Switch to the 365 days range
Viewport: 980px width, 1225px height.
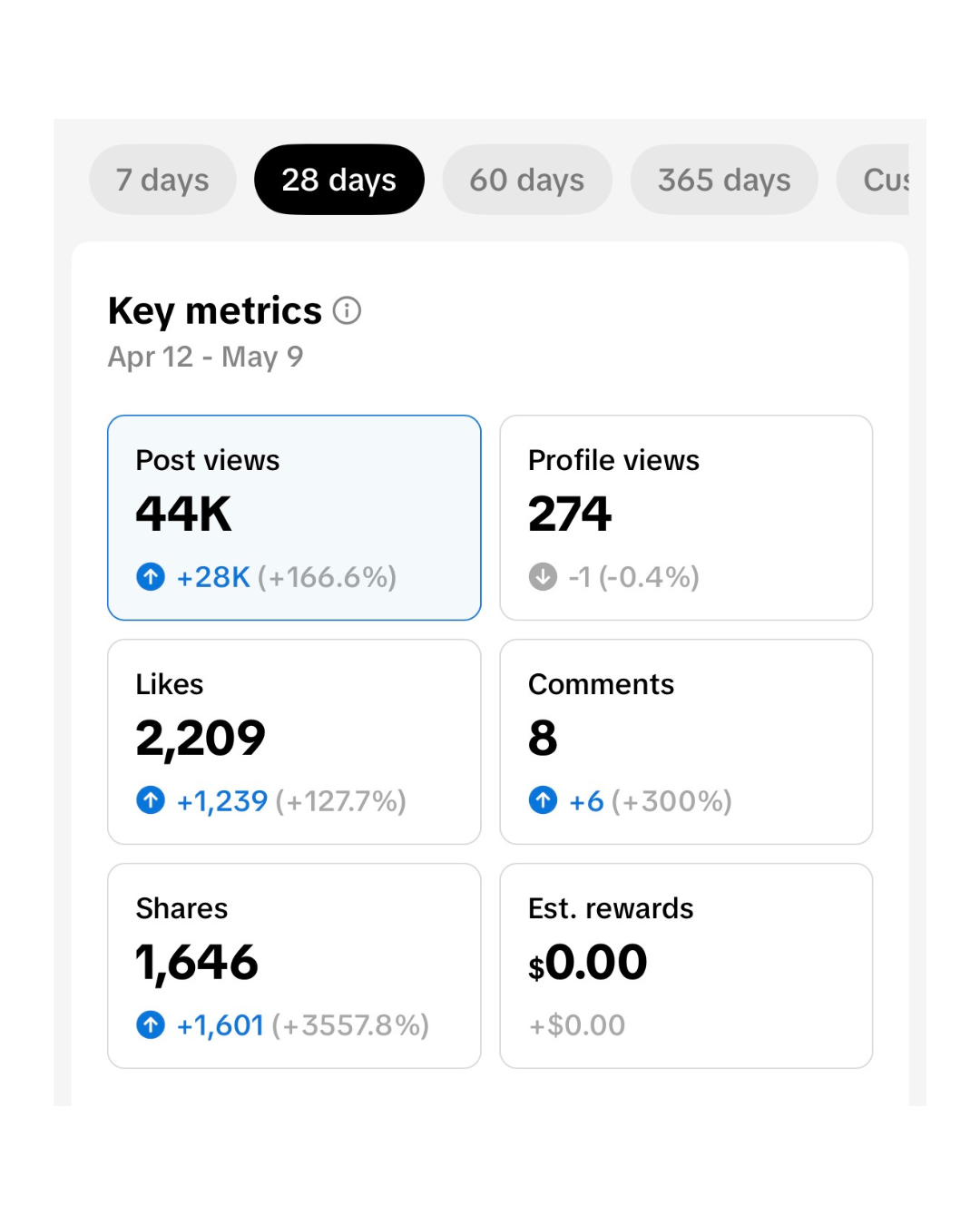(x=724, y=180)
